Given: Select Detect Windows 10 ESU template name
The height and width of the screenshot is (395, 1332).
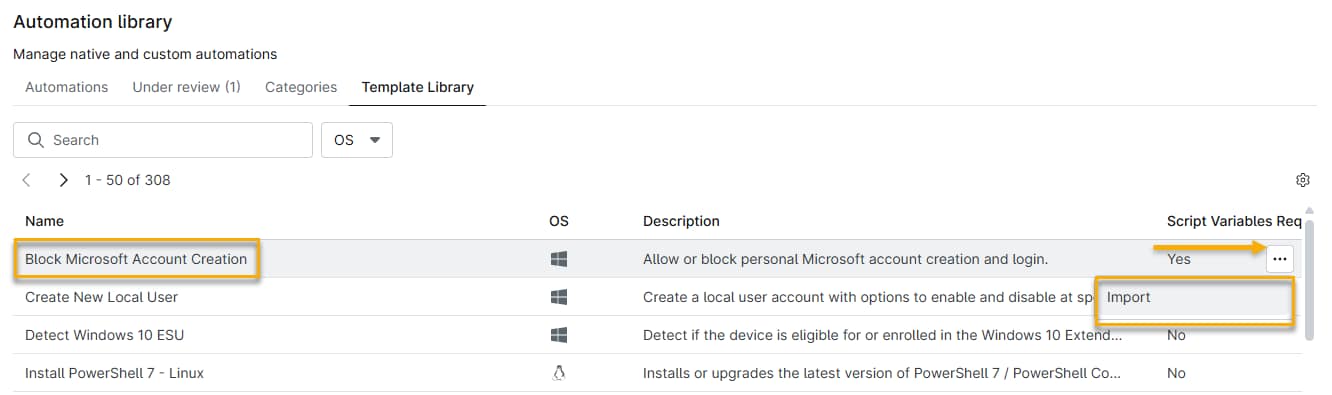Looking at the screenshot, I should (104, 335).
